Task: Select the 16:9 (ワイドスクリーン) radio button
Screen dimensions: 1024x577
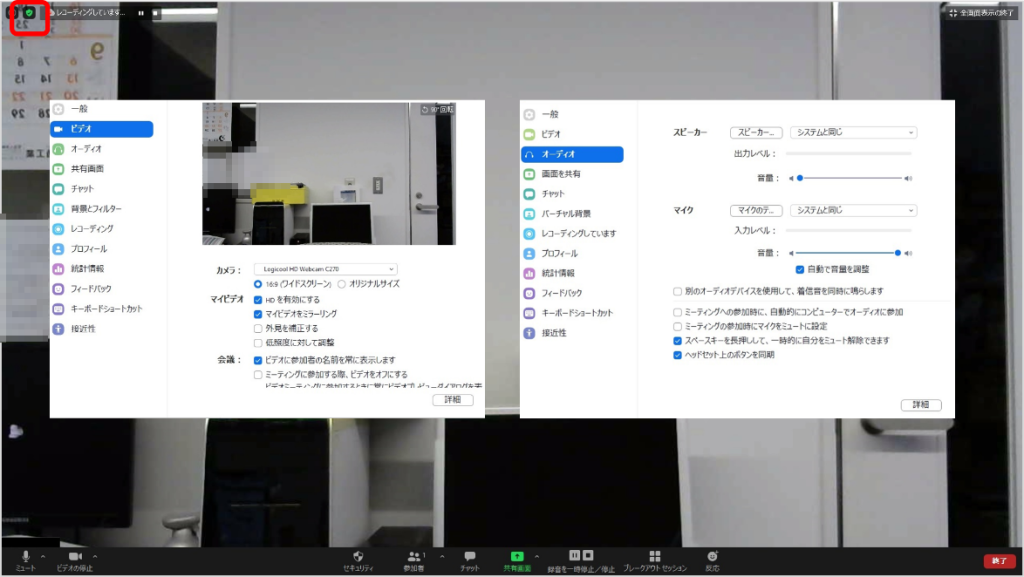Action: pos(258,284)
